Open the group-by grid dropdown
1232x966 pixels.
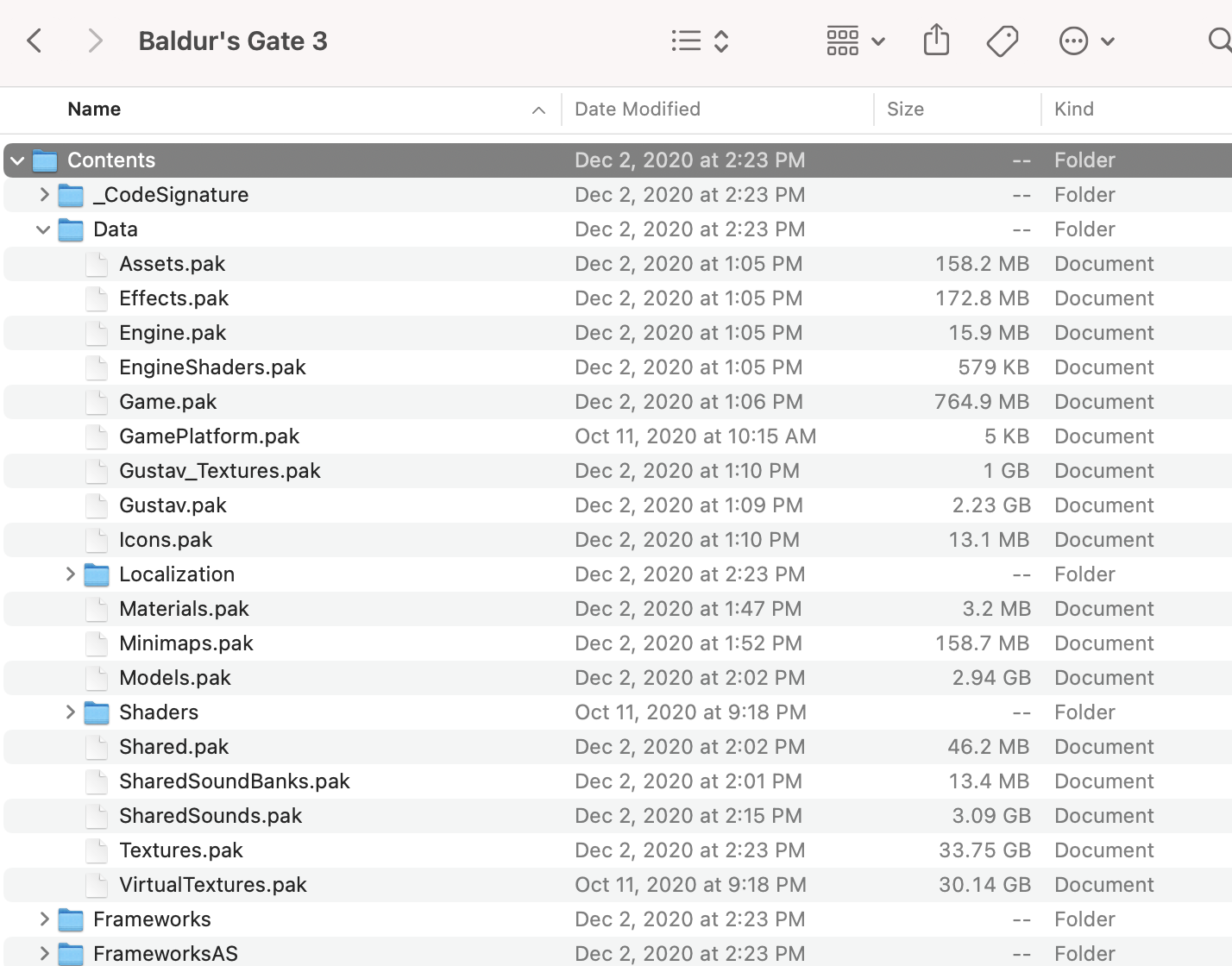[x=855, y=41]
